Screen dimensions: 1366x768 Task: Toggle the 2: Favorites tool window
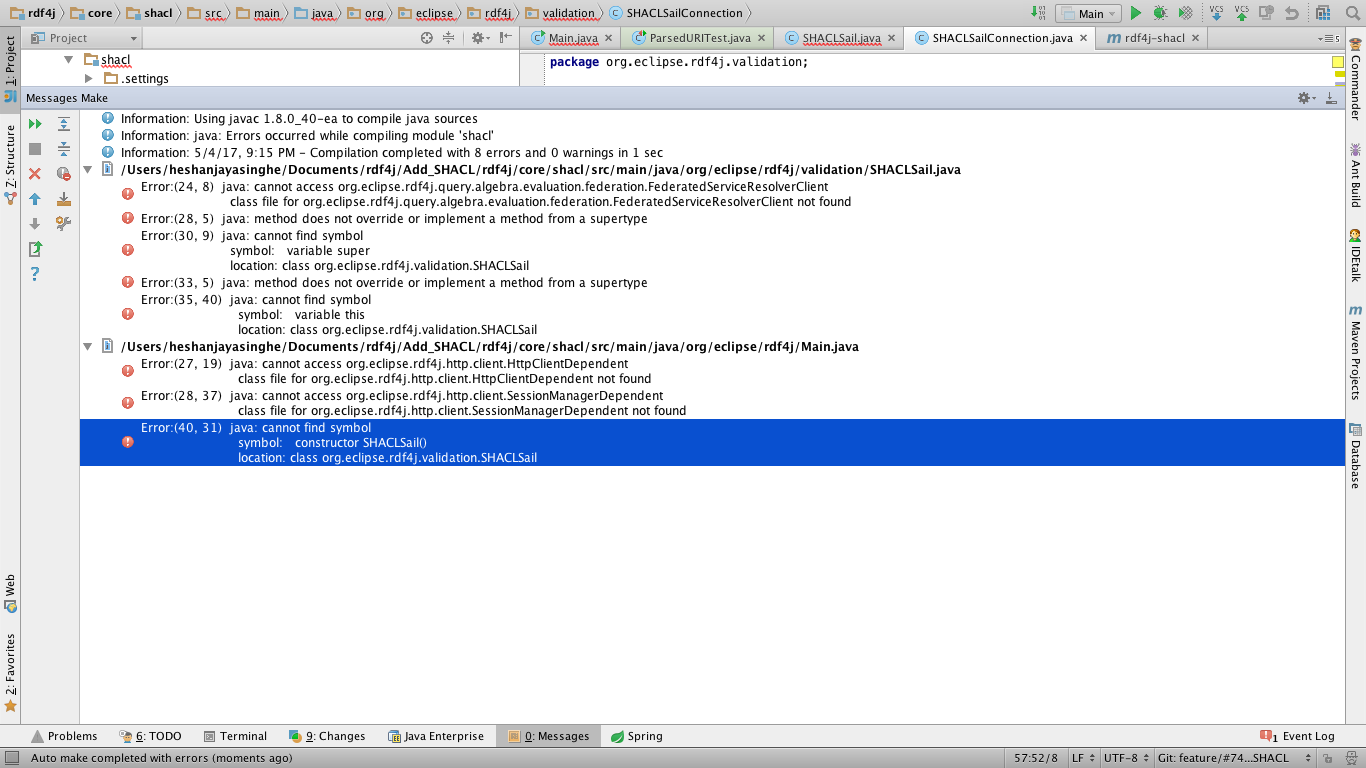coord(10,671)
